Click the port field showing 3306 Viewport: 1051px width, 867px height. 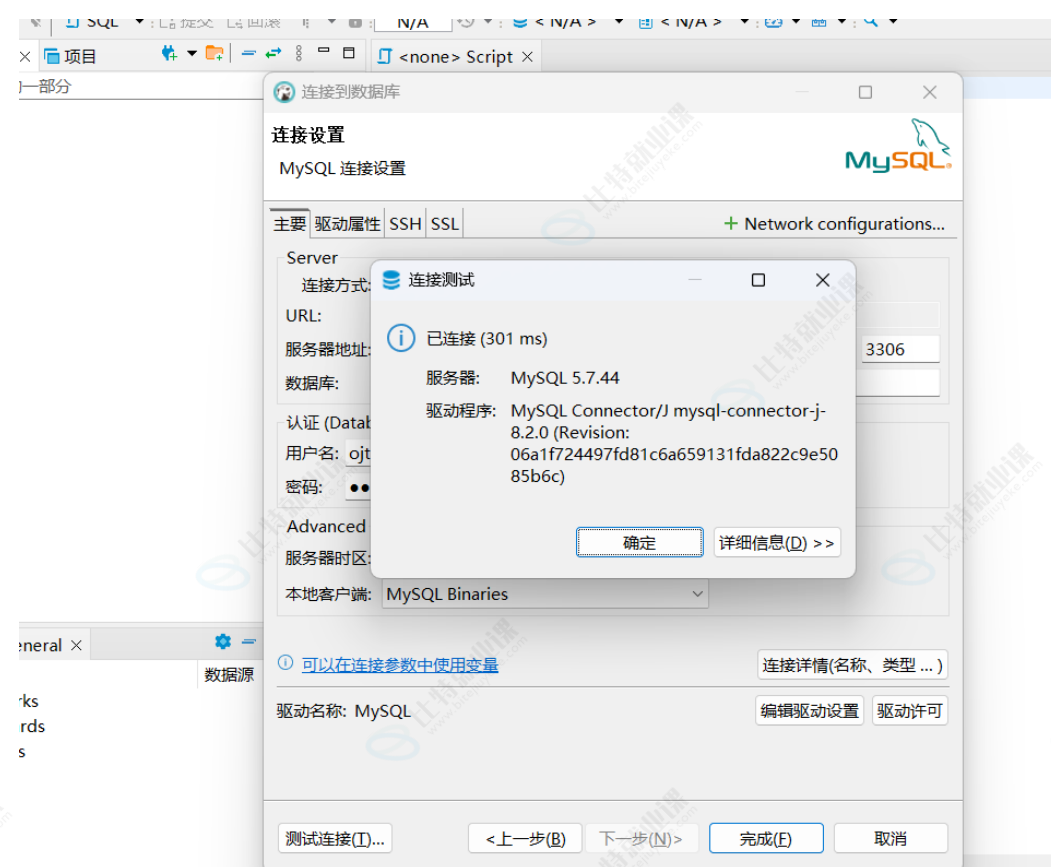(900, 349)
